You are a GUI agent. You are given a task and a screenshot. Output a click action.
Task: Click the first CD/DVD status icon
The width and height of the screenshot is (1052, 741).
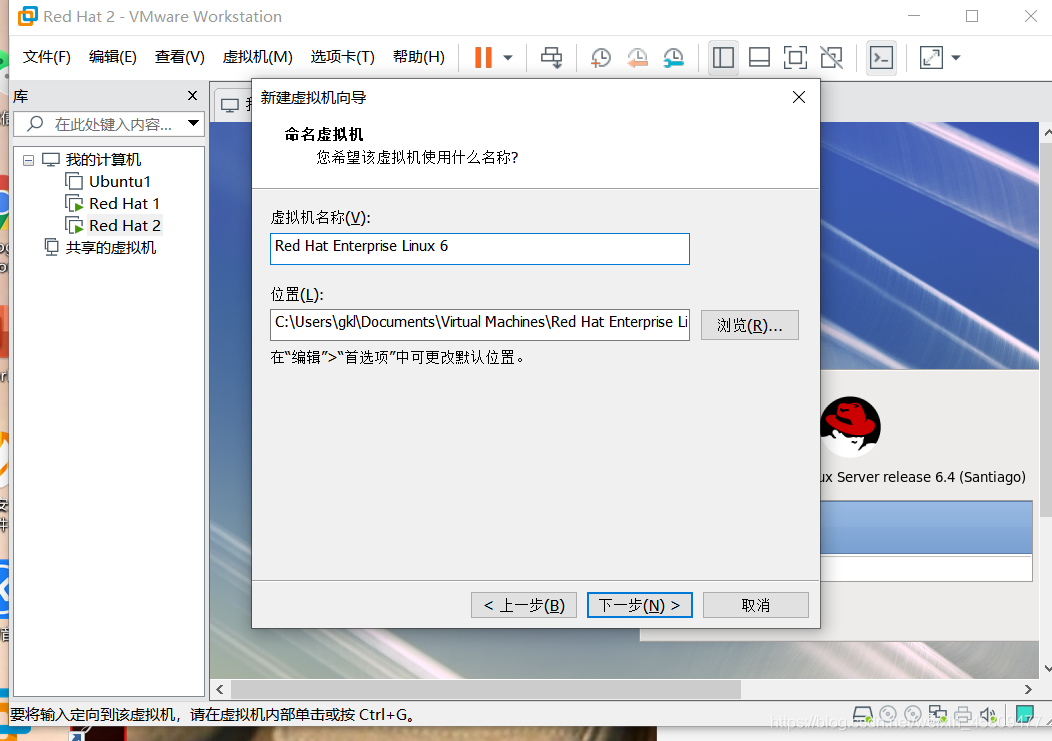888,714
